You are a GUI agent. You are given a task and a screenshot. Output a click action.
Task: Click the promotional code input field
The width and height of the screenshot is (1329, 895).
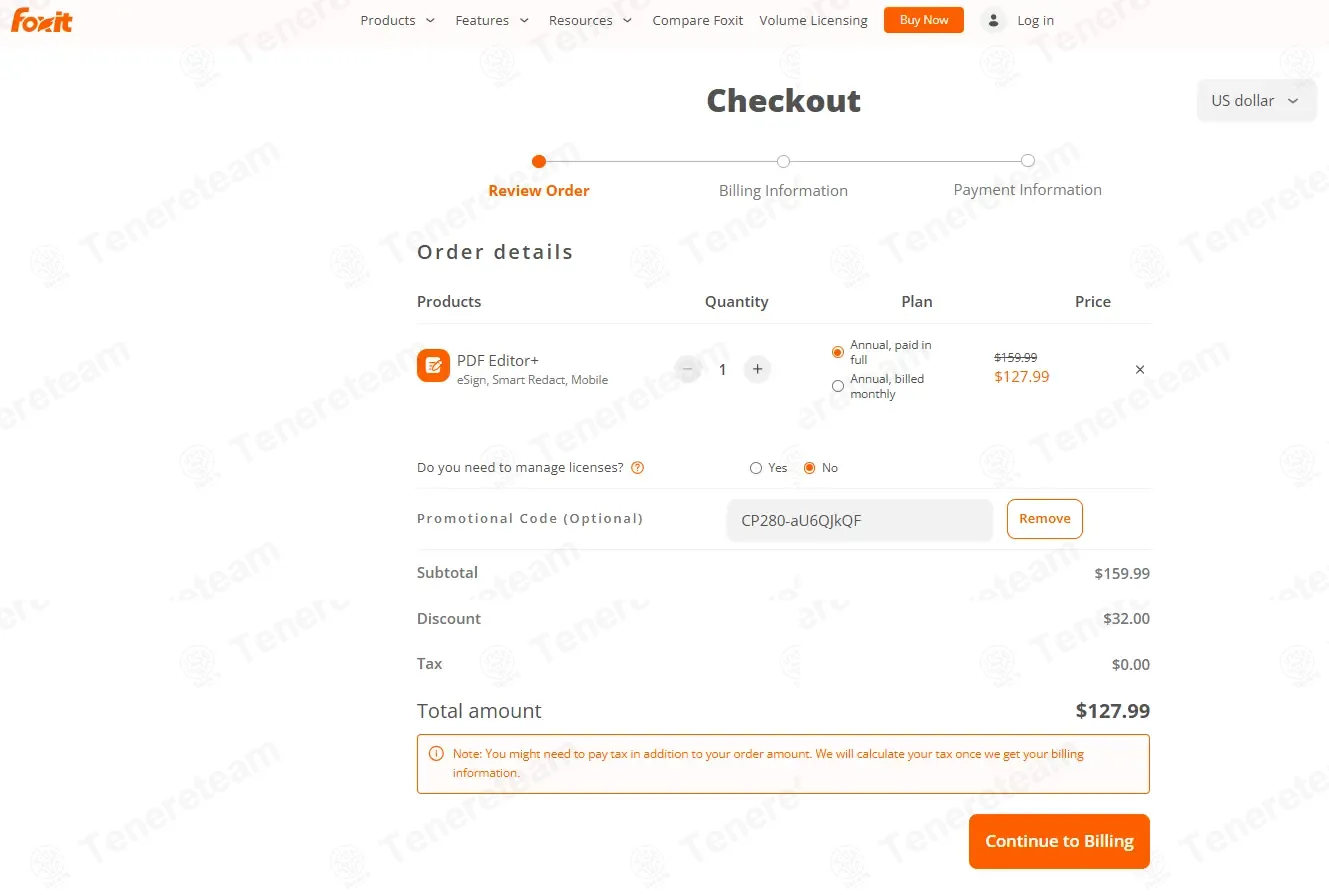pos(859,520)
